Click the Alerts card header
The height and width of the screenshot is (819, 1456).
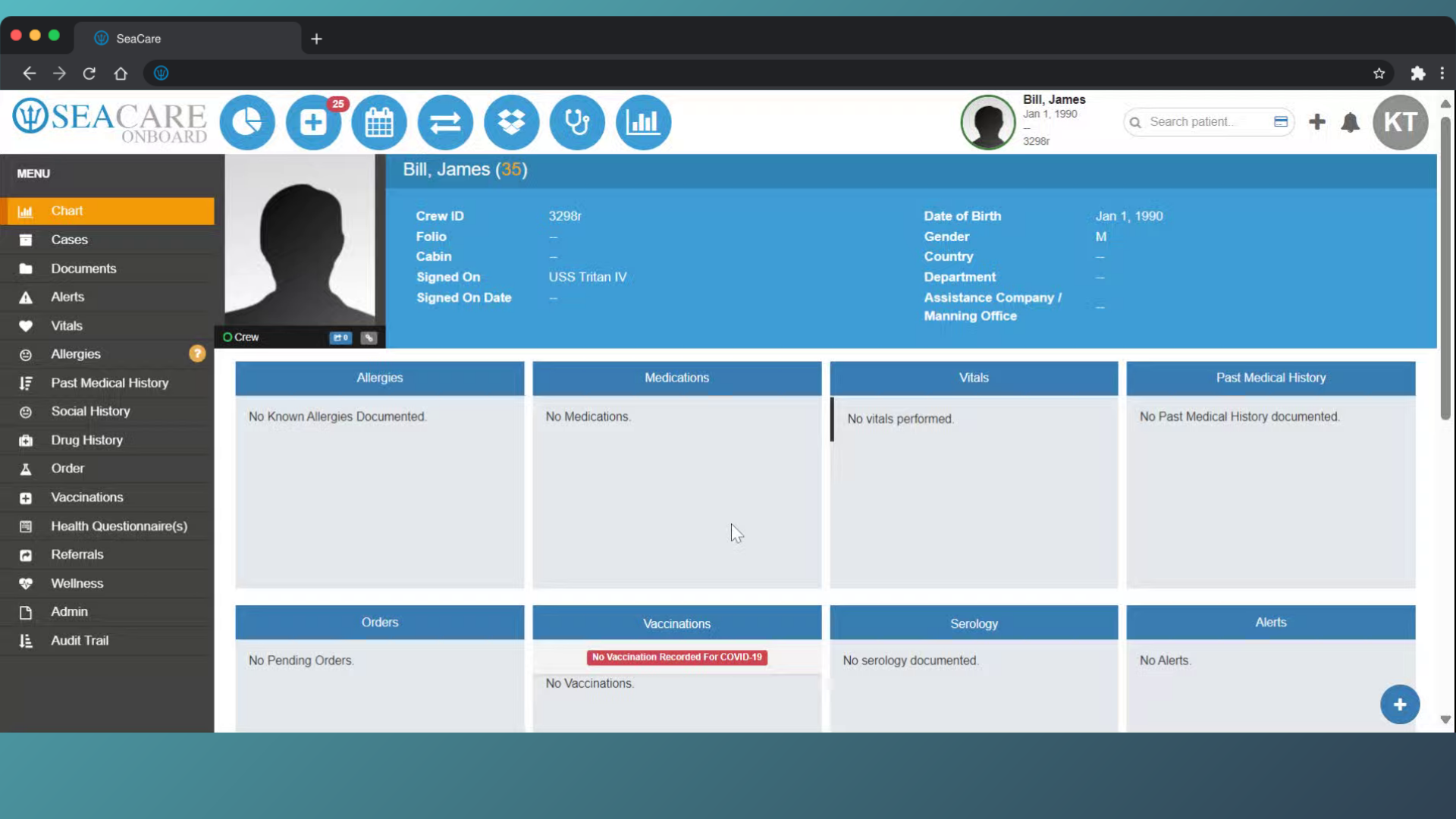[x=1271, y=623]
